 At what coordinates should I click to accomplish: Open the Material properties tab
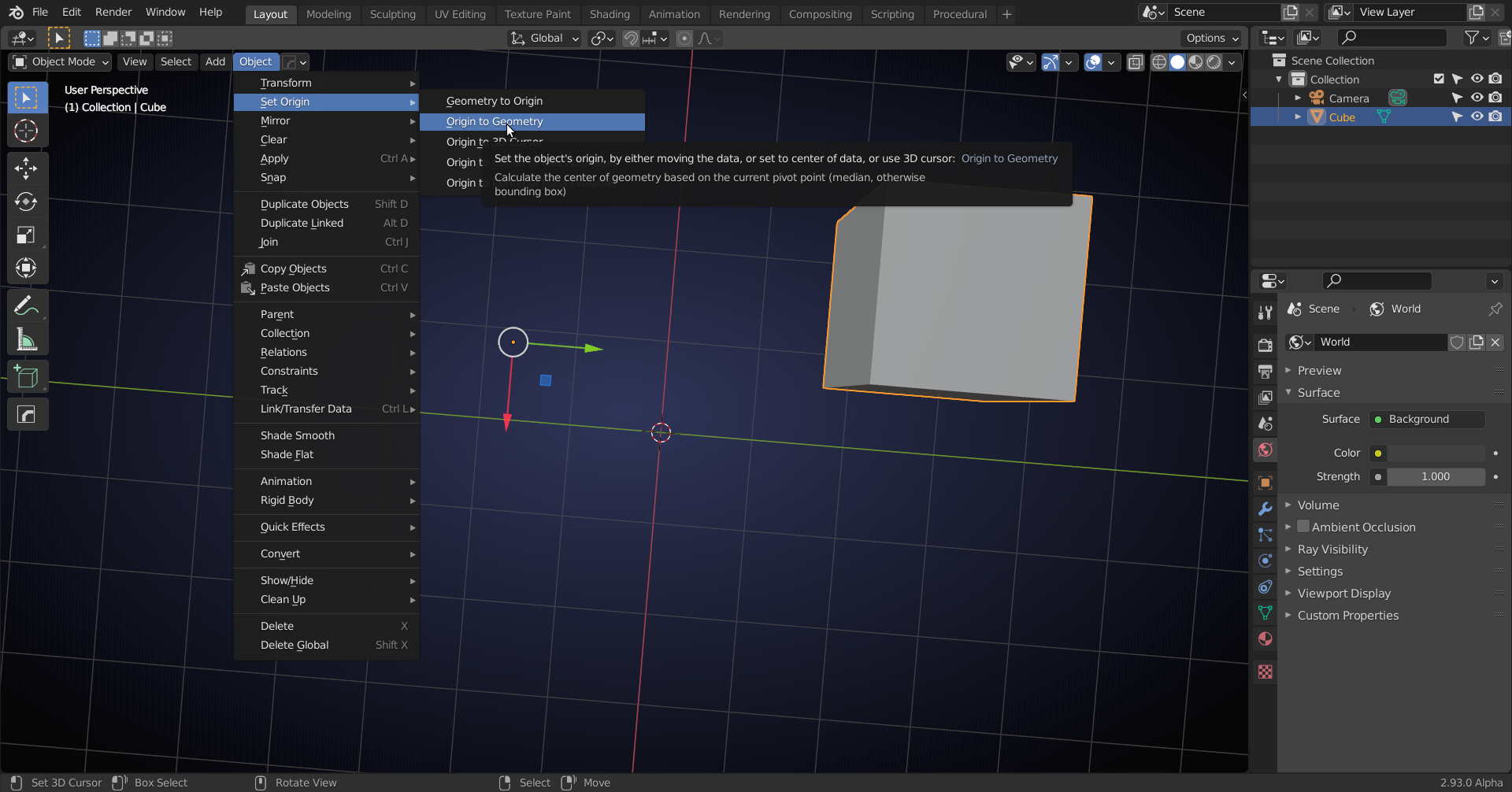1265,638
